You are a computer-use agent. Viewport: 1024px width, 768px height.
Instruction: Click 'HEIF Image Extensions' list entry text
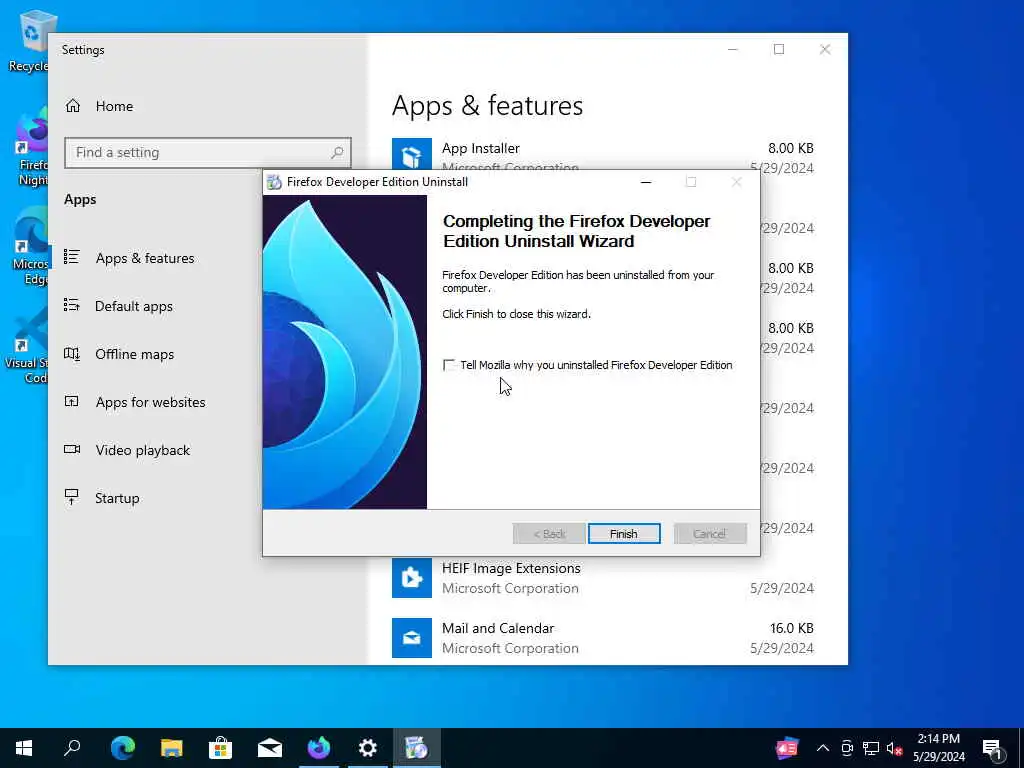(x=511, y=568)
